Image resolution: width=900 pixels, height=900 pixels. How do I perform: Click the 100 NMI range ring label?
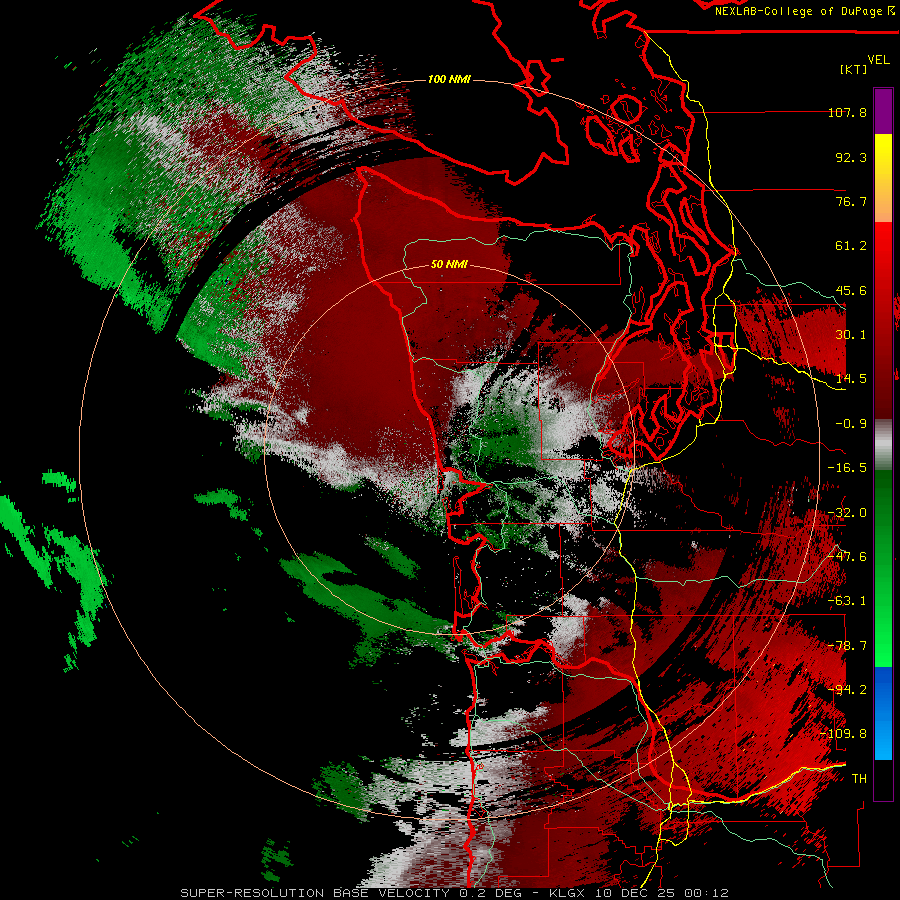point(449,79)
